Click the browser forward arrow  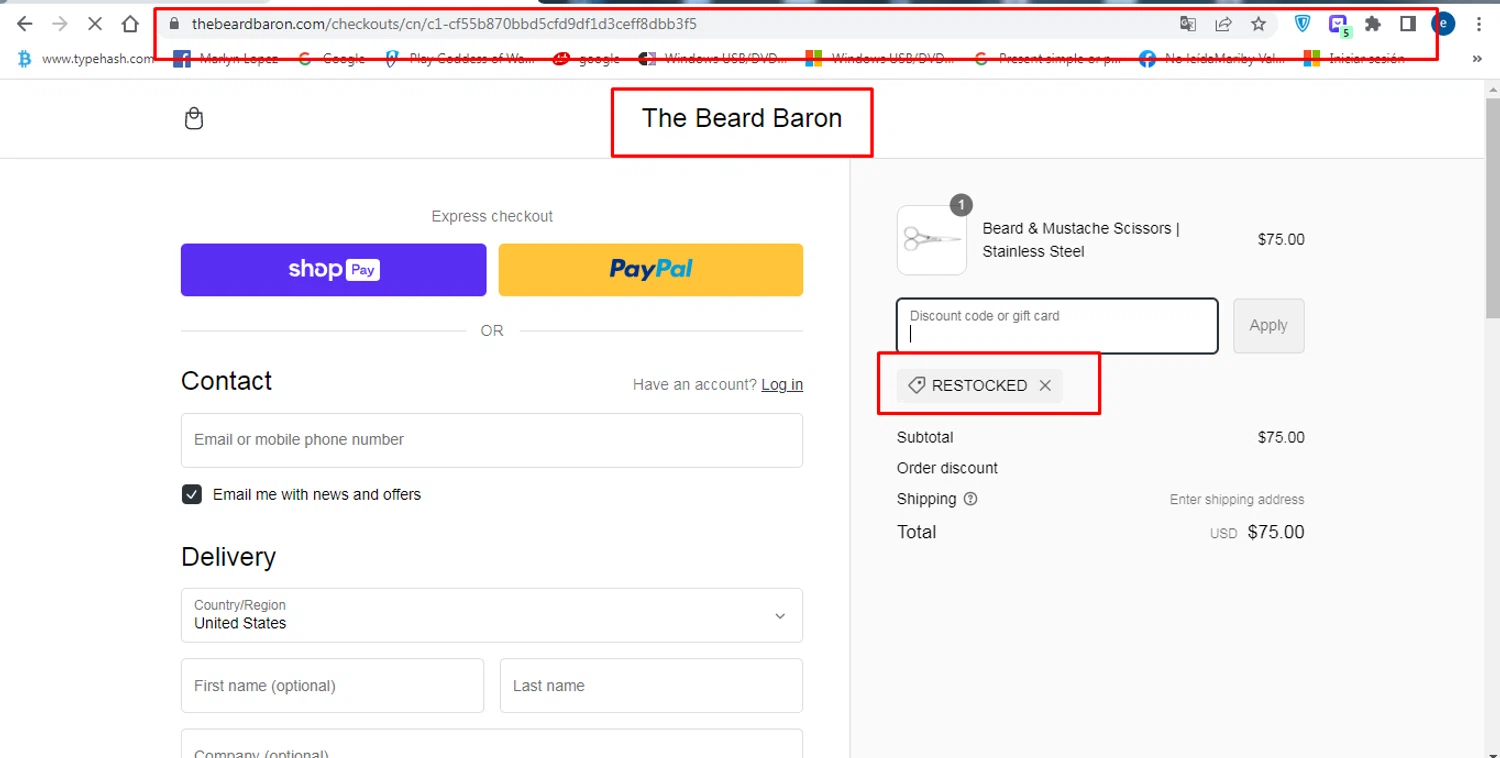click(x=60, y=24)
